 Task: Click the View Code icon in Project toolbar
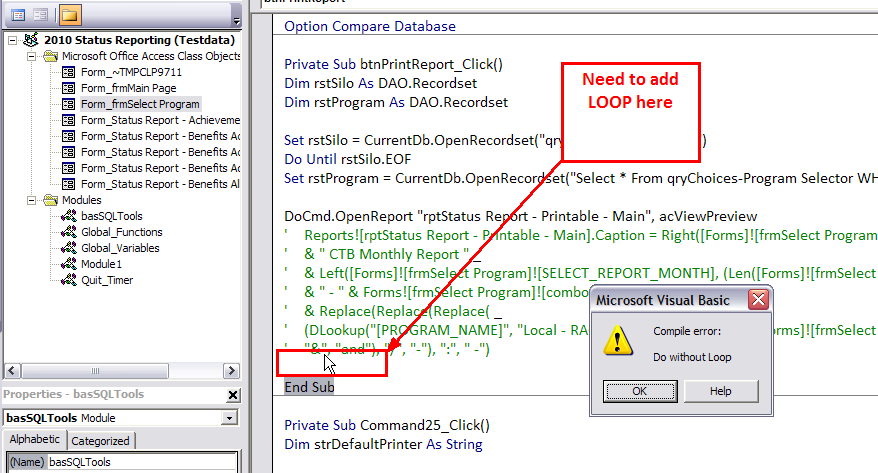coord(18,15)
